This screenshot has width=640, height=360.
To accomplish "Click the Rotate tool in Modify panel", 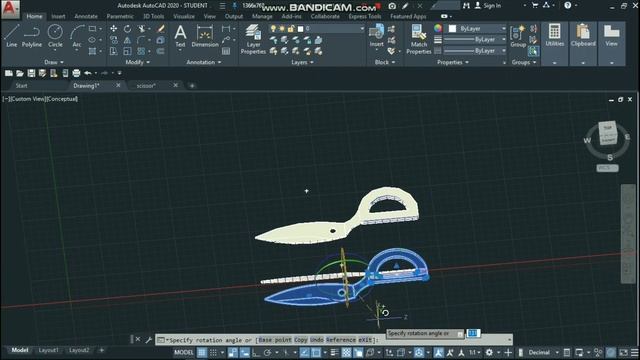I will click(128, 29).
